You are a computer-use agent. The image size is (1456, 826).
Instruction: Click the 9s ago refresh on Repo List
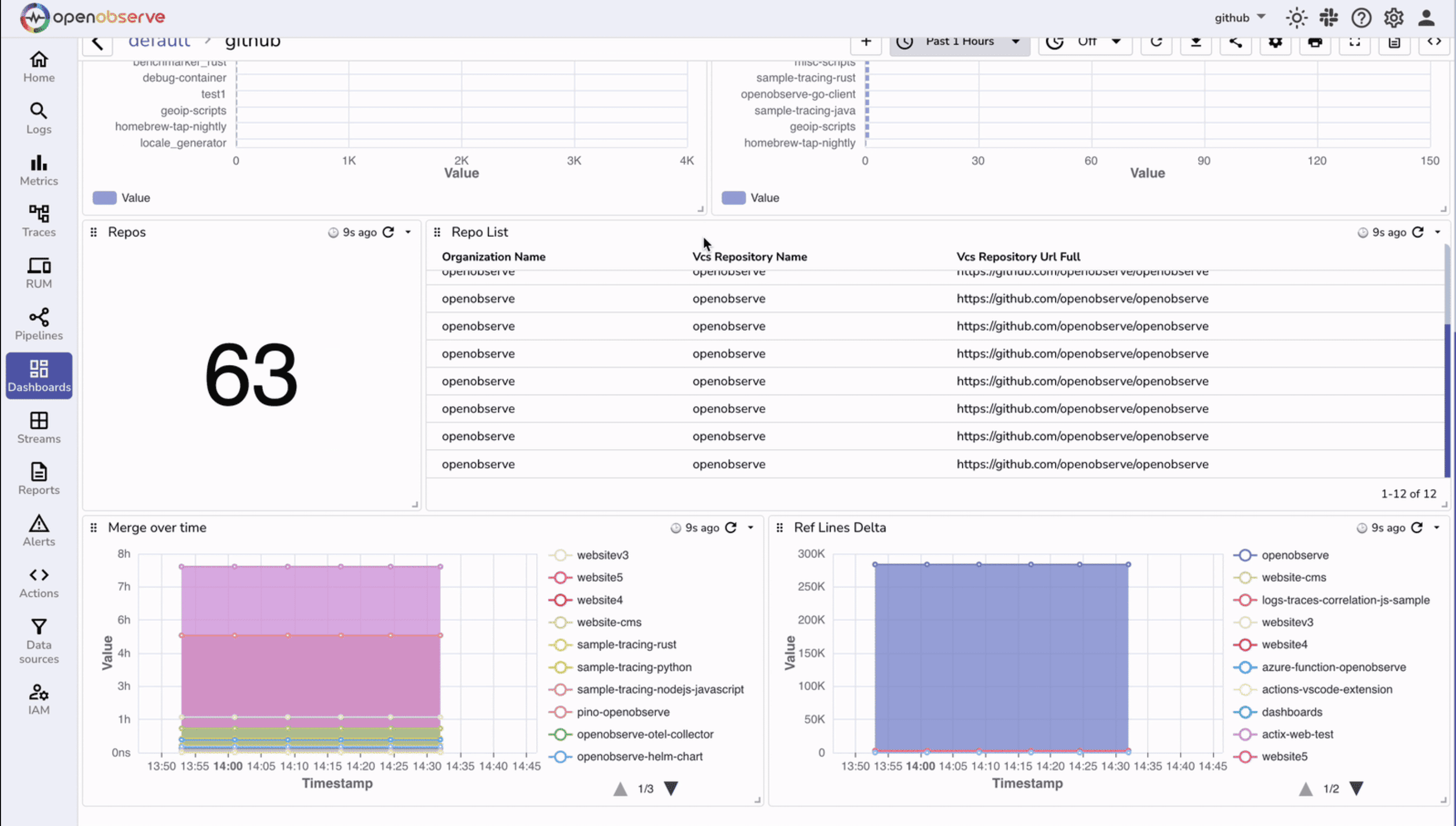click(1417, 232)
